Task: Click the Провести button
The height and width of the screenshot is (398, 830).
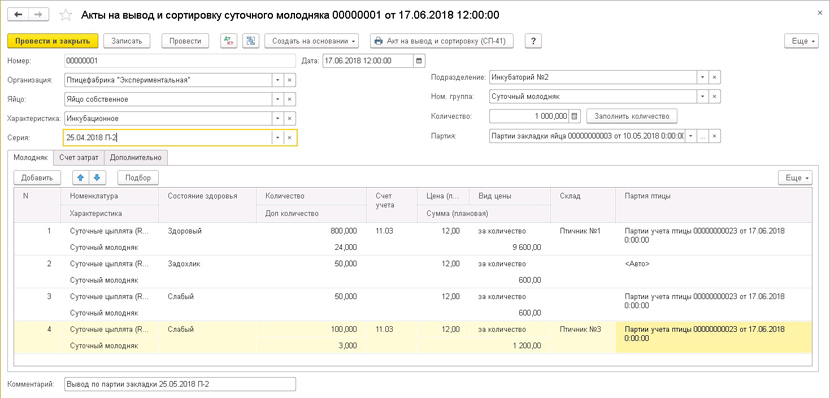Action: click(x=185, y=41)
